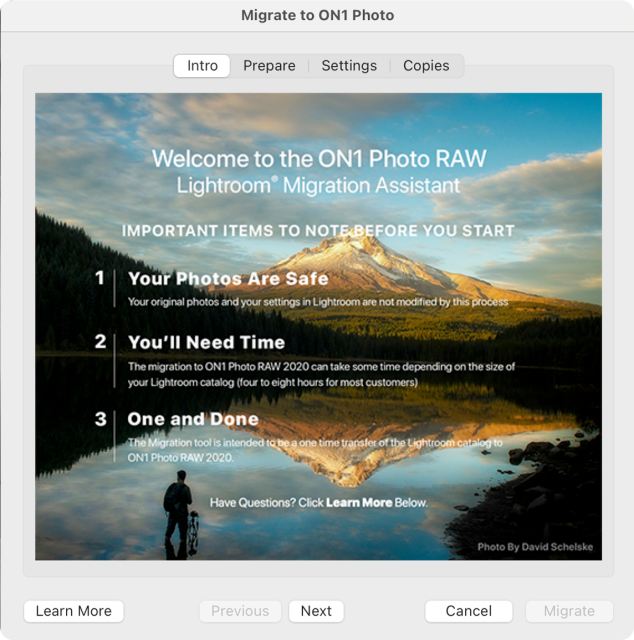Viewport: 634px width, 640px height.
Task: Click the 'Your Photos Are Safe' heading
Action: pos(228,279)
